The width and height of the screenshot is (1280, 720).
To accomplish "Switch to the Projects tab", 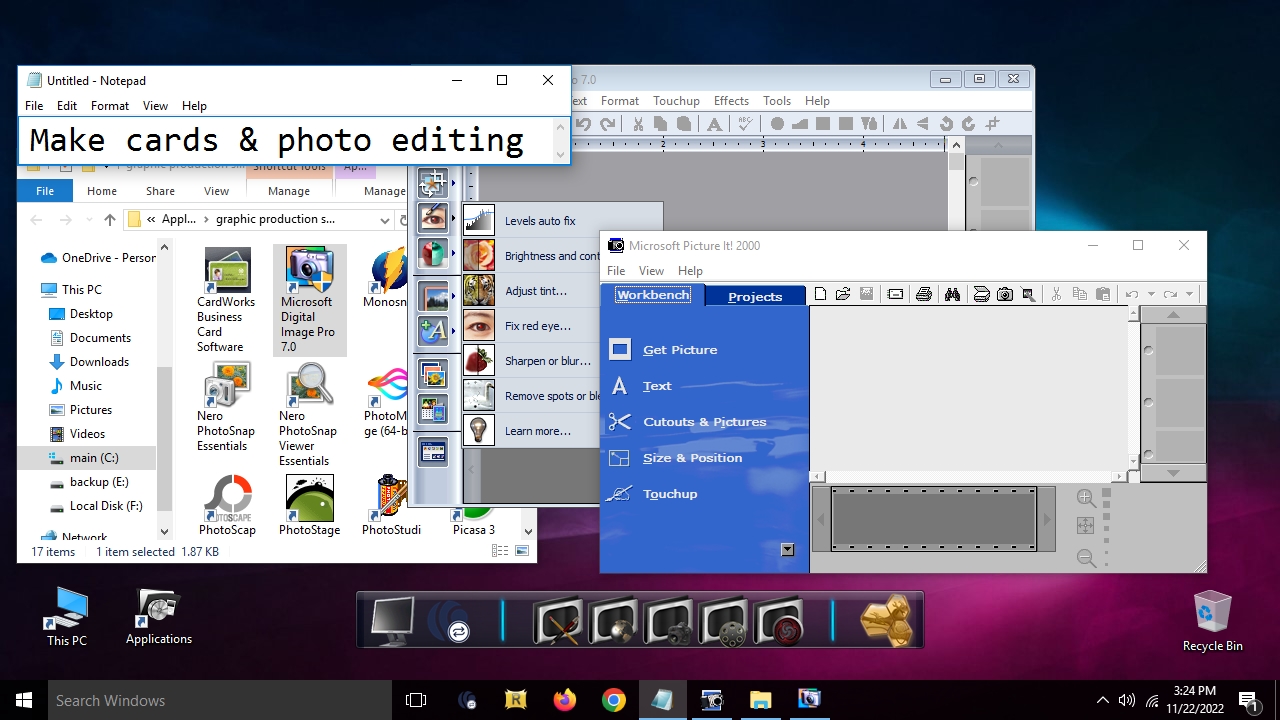I will point(755,296).
